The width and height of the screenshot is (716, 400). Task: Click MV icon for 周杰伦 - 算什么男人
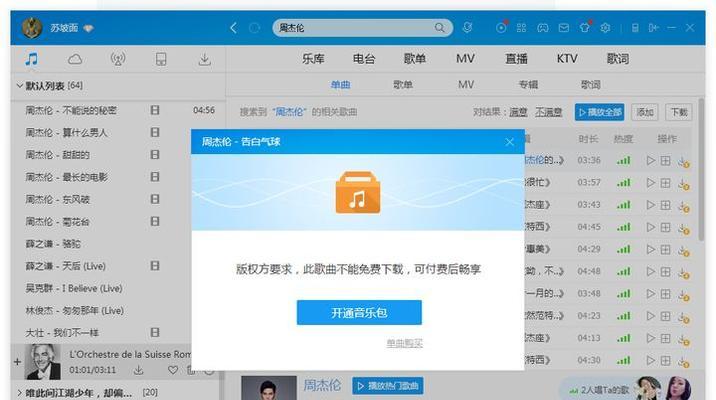point(155,132)
